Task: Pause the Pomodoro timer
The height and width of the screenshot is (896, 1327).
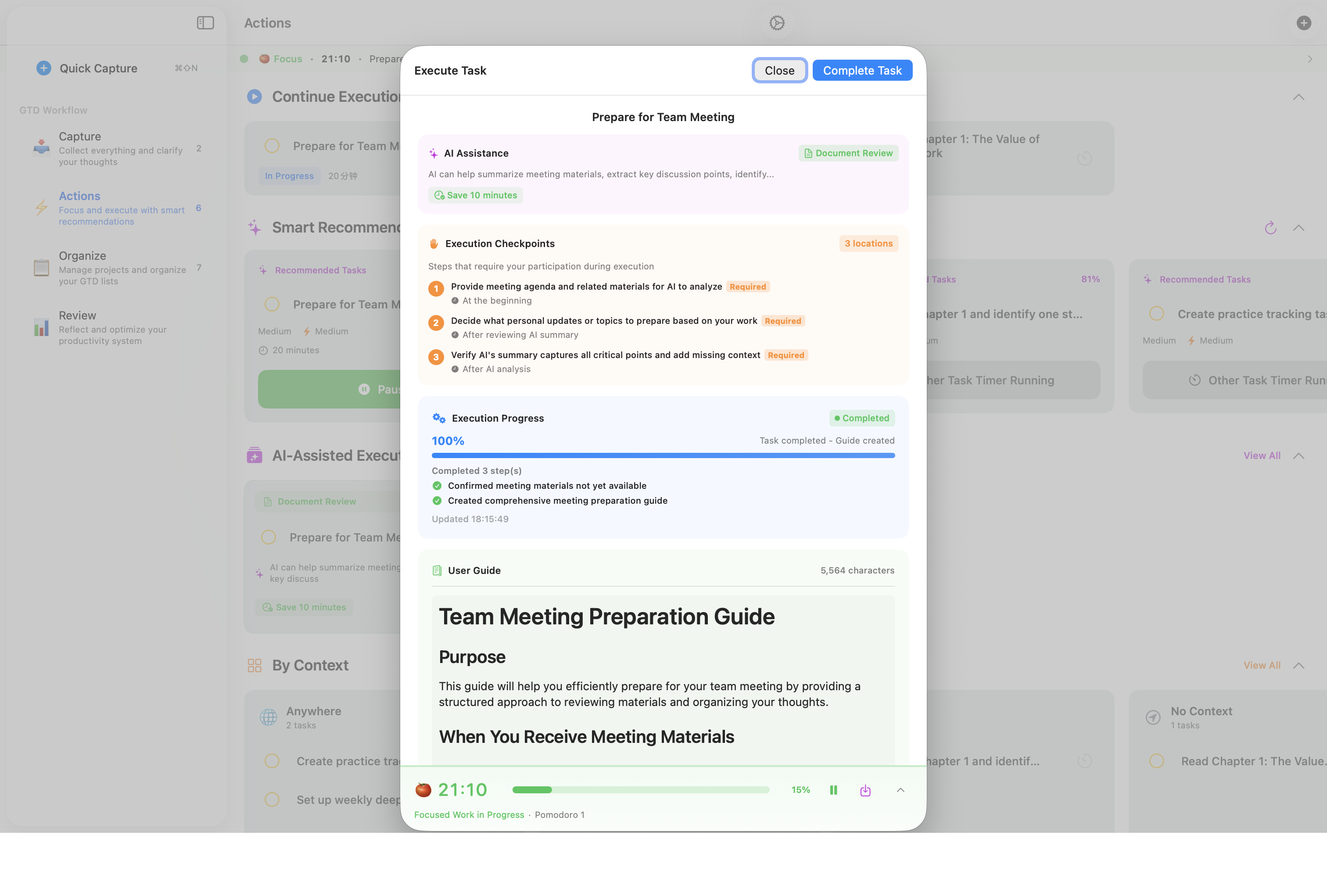Action: (x=833, y=790)
